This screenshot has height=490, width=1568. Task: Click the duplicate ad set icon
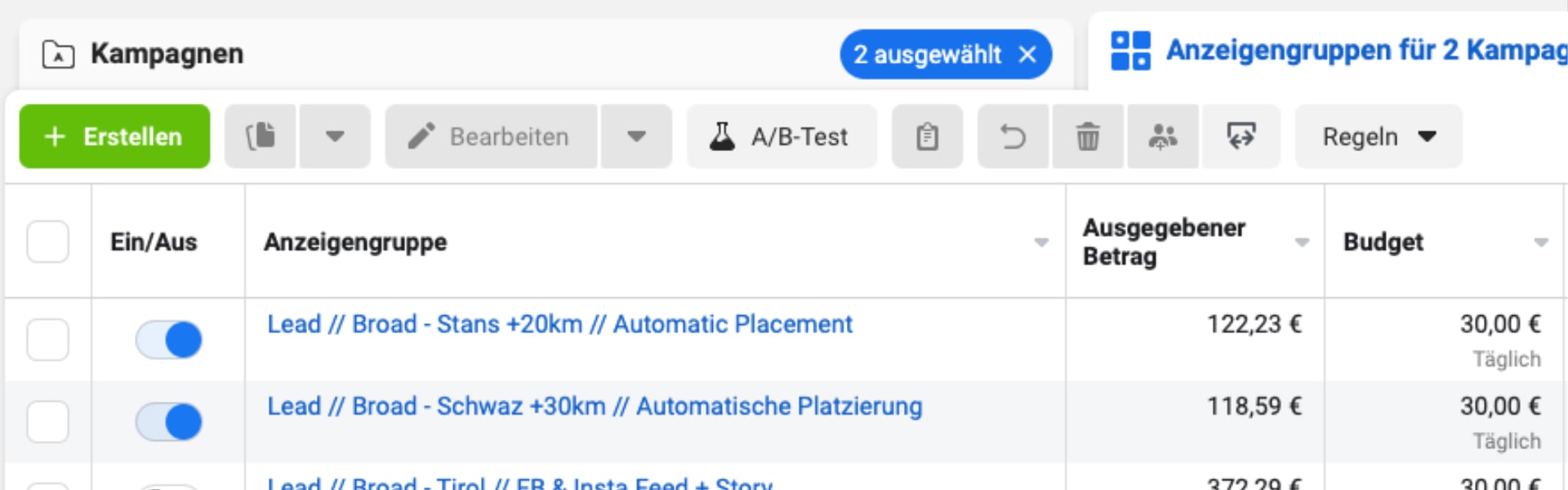pyautogui.click(x=261, y=136)
